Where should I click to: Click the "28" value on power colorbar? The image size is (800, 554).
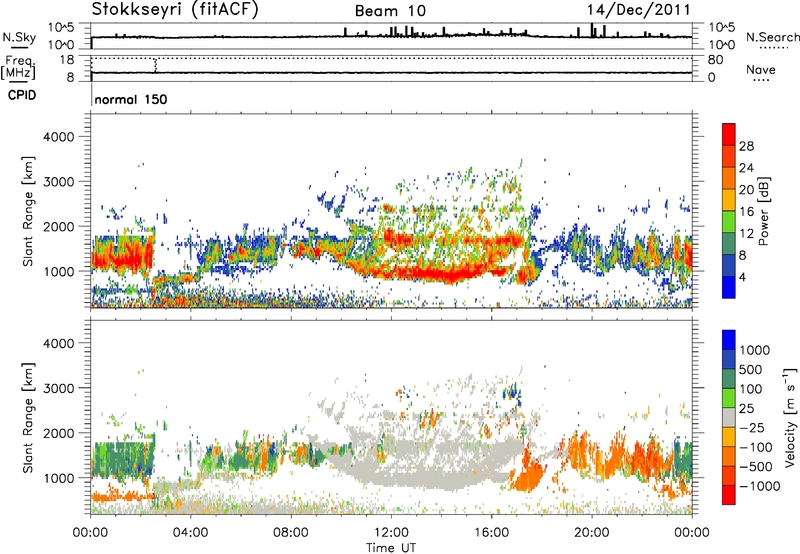pos(746,146)
